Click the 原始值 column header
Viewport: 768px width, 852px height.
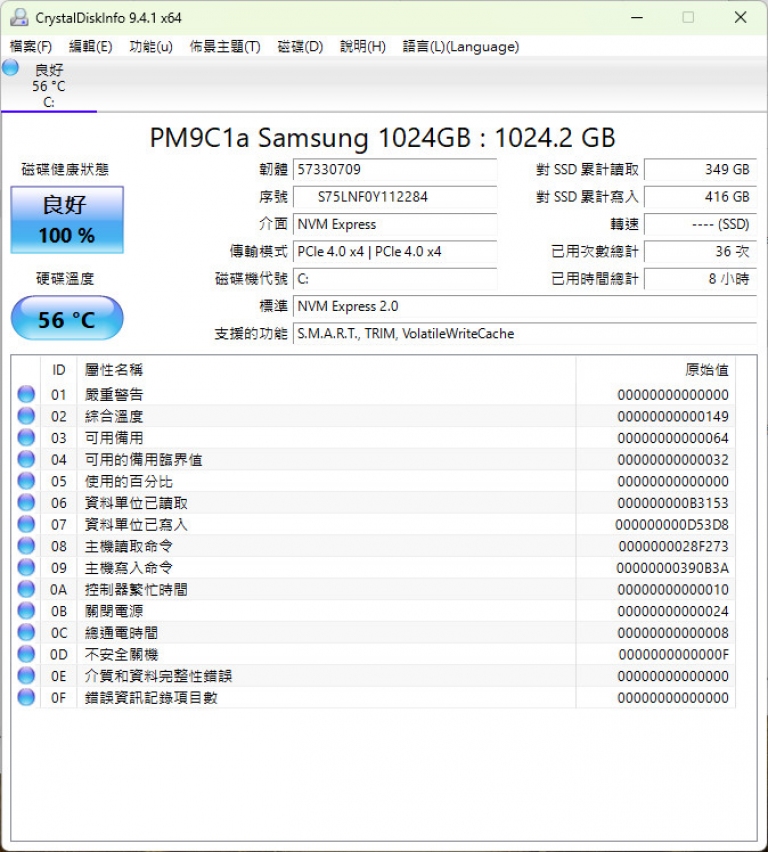(x=655, y=370)
